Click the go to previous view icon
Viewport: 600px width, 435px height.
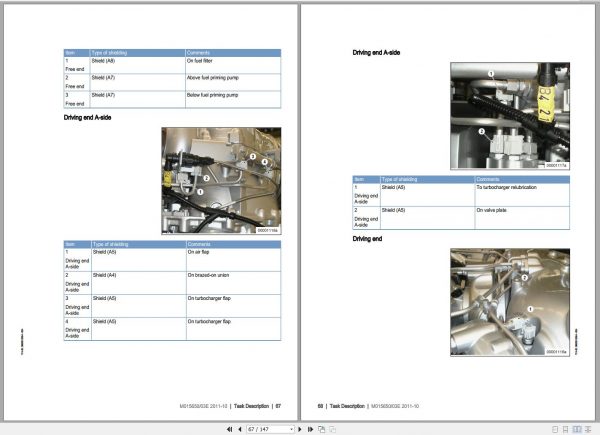tap(321, 429)
